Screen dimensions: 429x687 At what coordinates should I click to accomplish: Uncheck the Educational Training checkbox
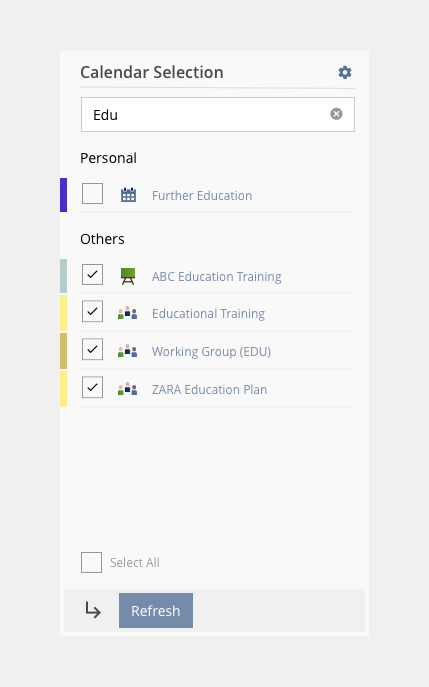point(92,312)
